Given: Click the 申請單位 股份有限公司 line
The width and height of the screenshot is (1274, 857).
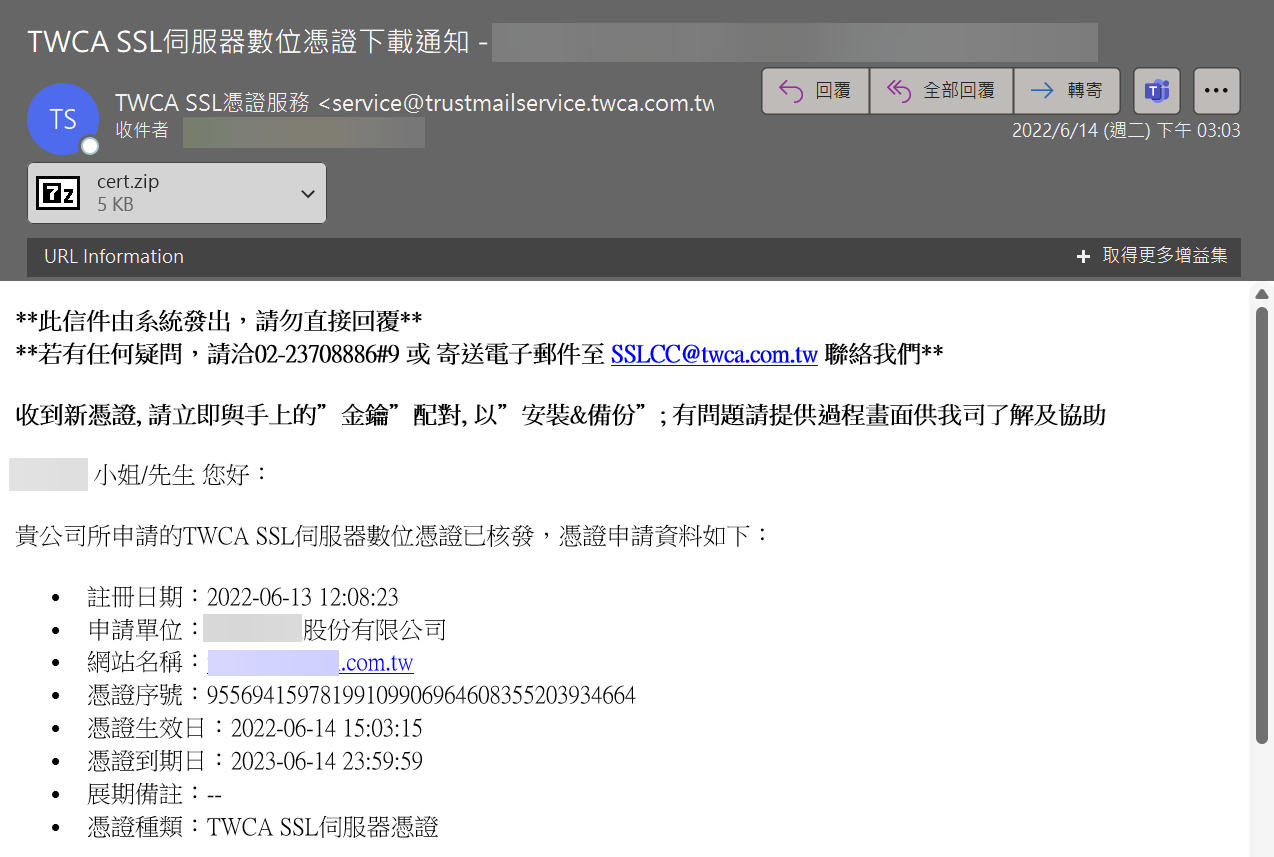Looking at the screenshot, I should pyautogui.click(x=266, y=630).
